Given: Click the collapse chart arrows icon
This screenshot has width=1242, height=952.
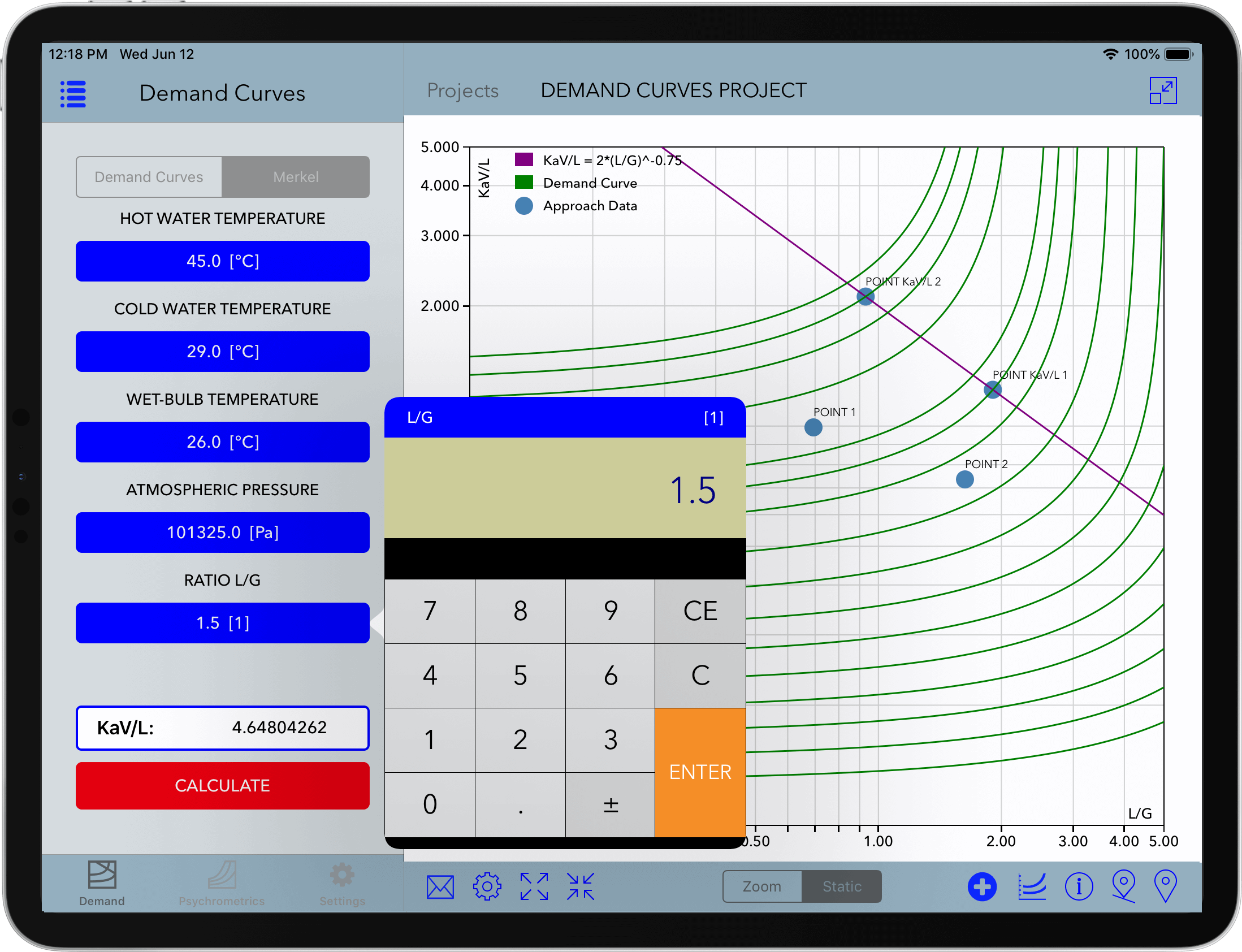Looking at the screenshot, I should pyautogui.click(x=580, y=886).
